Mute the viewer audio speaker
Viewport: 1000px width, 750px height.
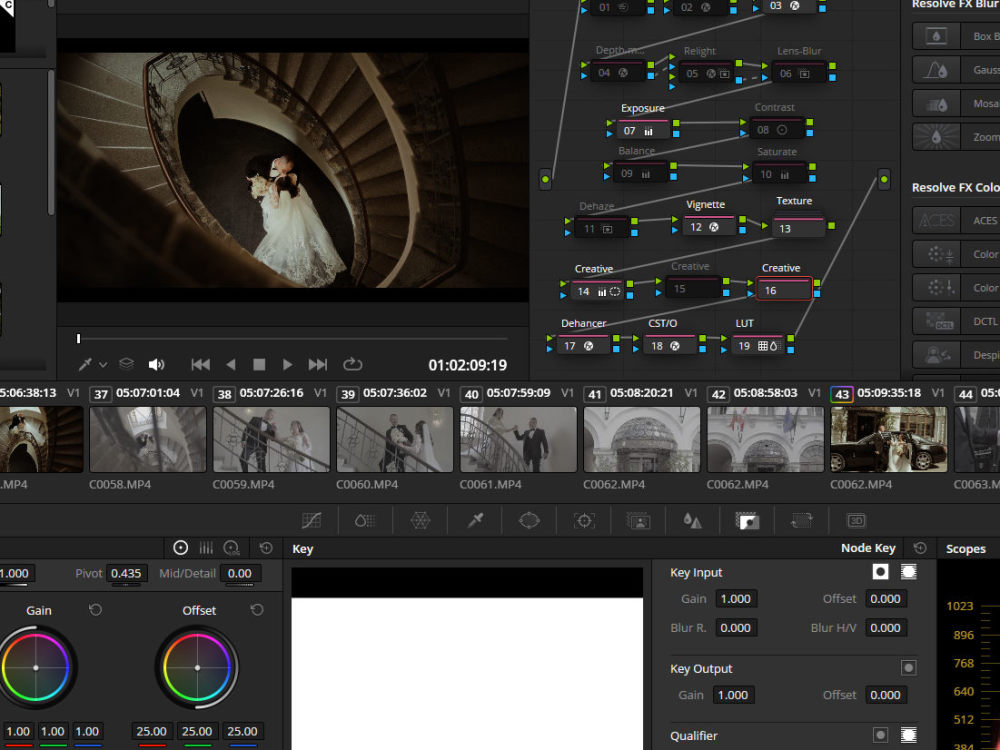tap(156, 364)
